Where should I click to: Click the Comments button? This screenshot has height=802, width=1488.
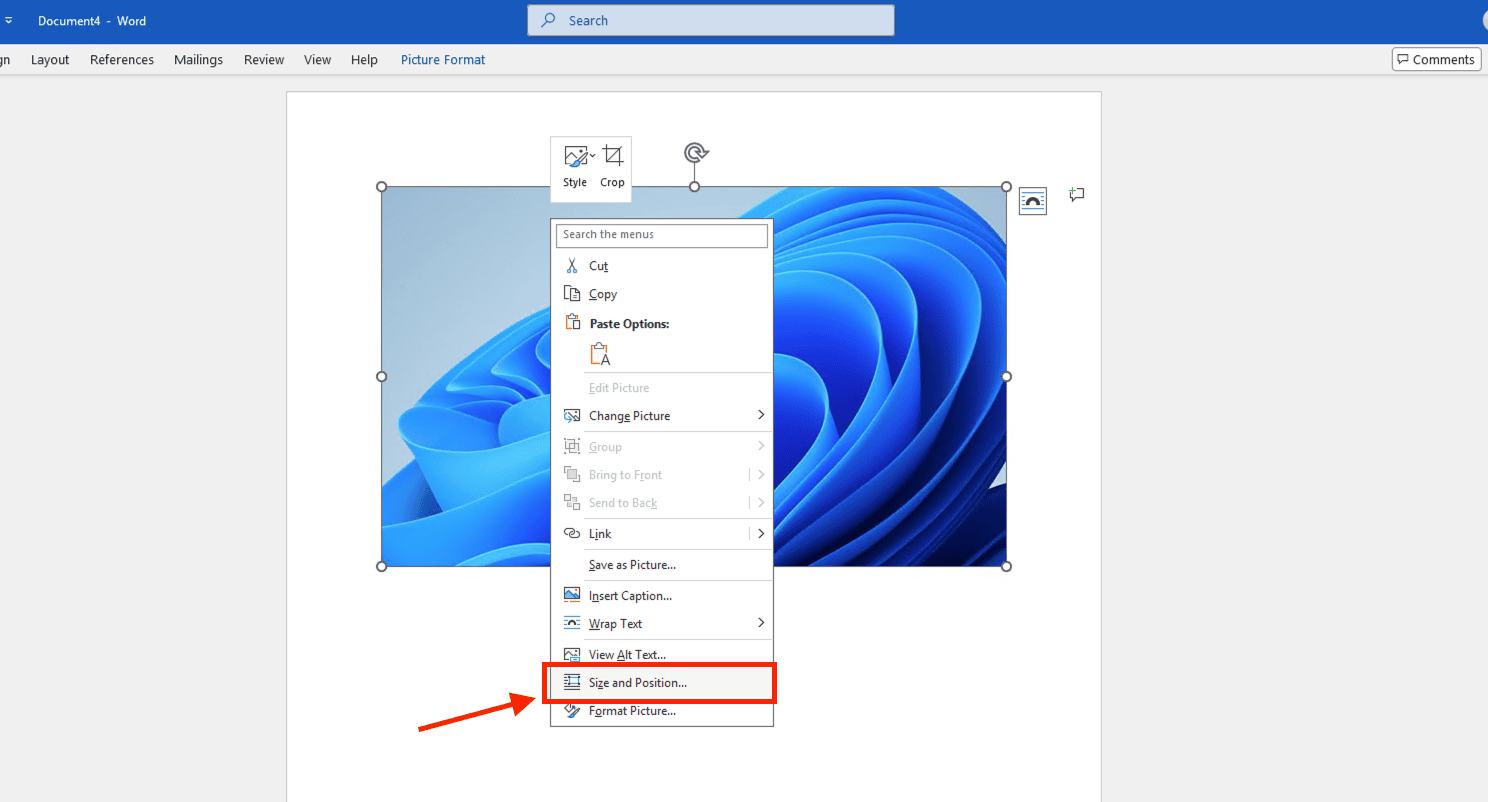pos(1435,60)
